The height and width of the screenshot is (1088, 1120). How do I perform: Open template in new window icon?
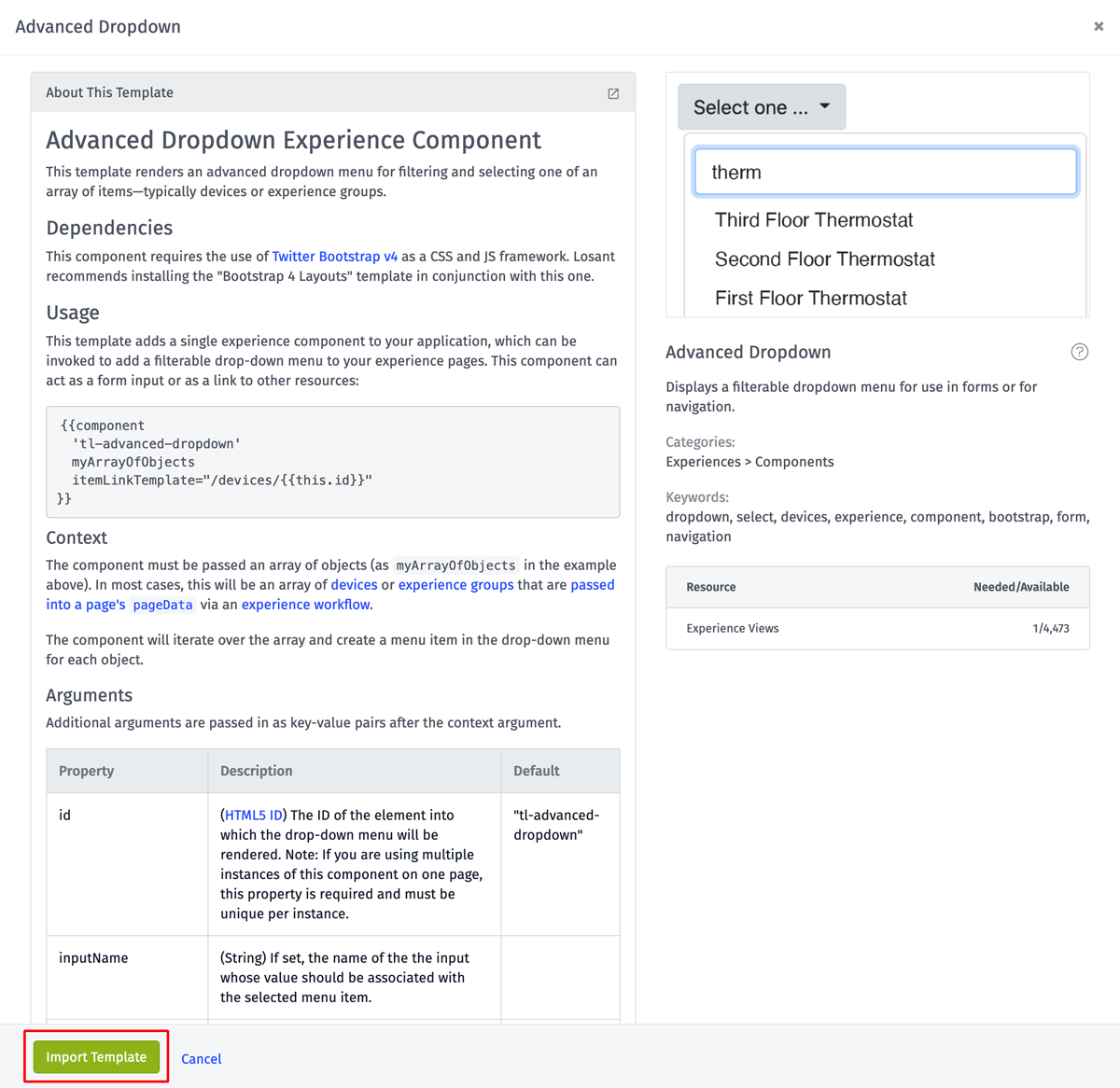[613, 93]
